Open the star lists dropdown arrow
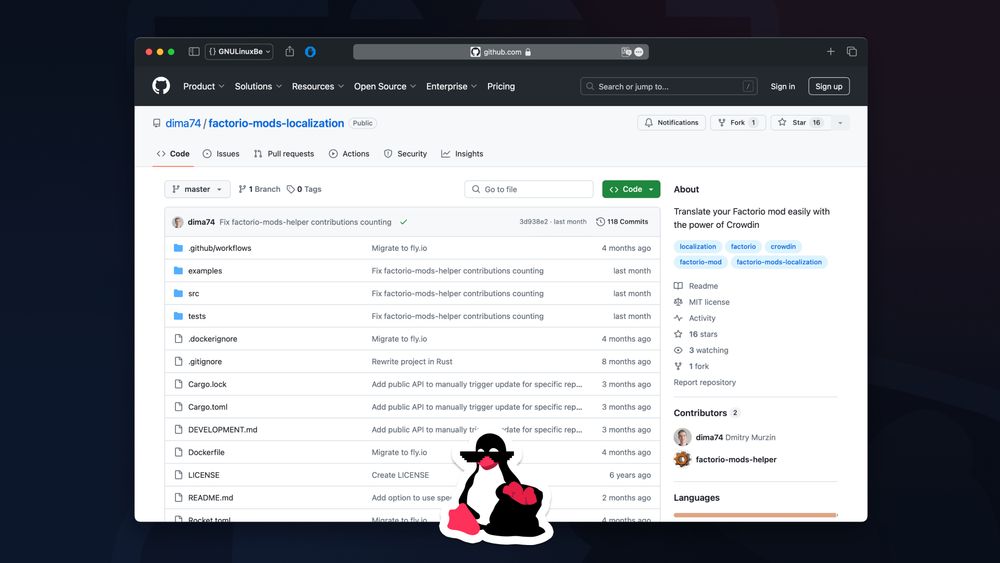 pyautogui.click(x=841, y=122)
